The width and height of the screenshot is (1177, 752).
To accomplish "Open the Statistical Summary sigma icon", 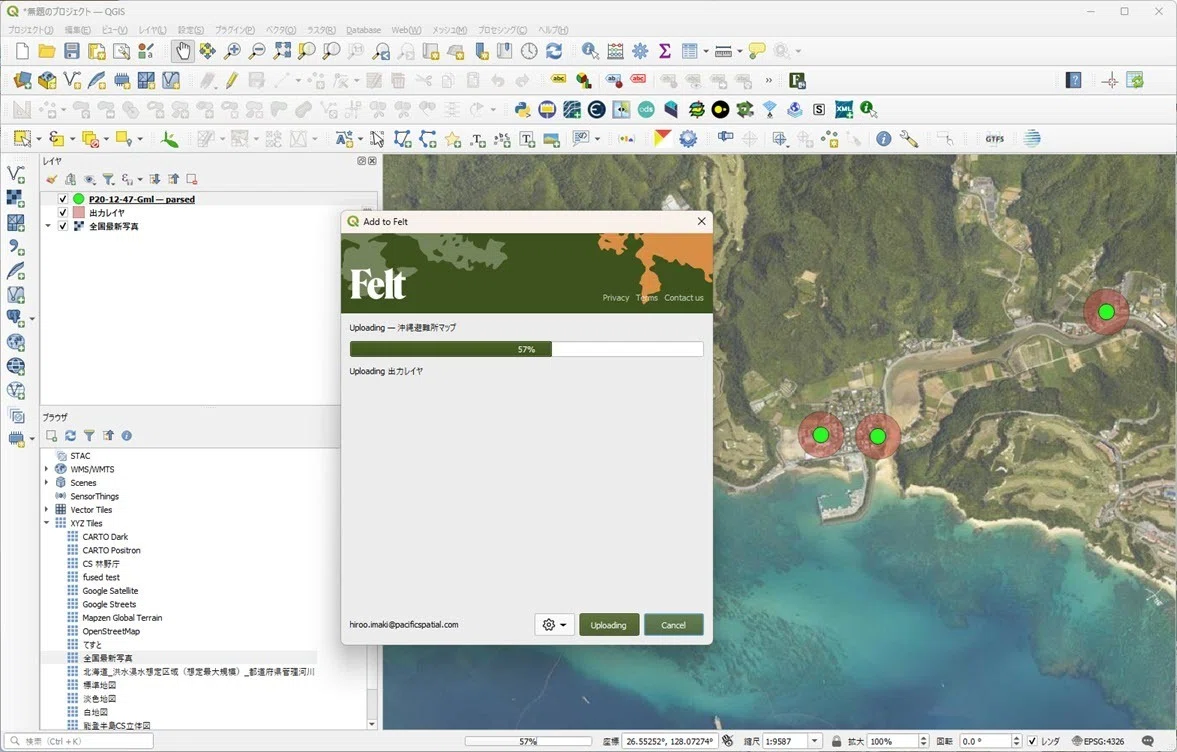I will point(664,51).
